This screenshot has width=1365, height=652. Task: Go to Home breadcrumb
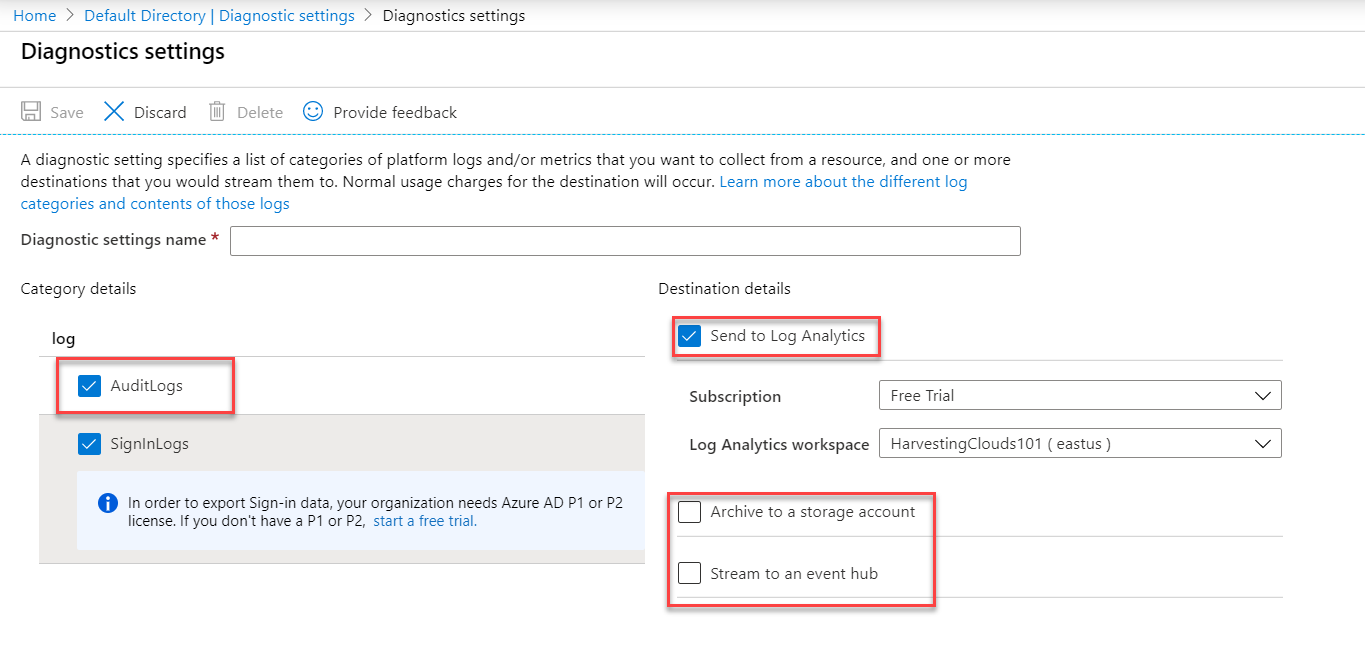click(x=34, y=16)
